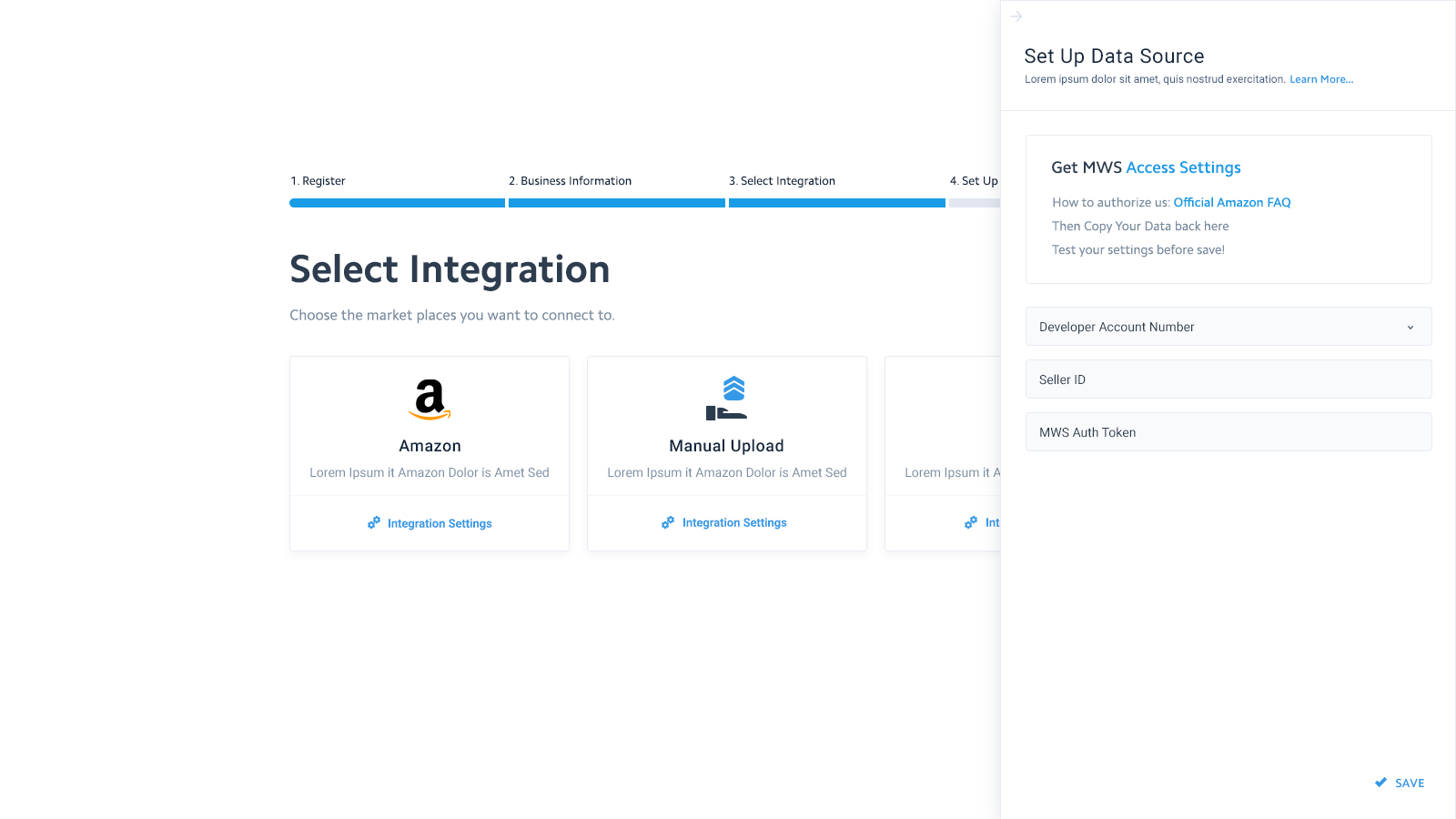The height and width of the screenshot is (819, 1456).
Task: Go to step 4. Set Up
Action: [x=974, y=181]
